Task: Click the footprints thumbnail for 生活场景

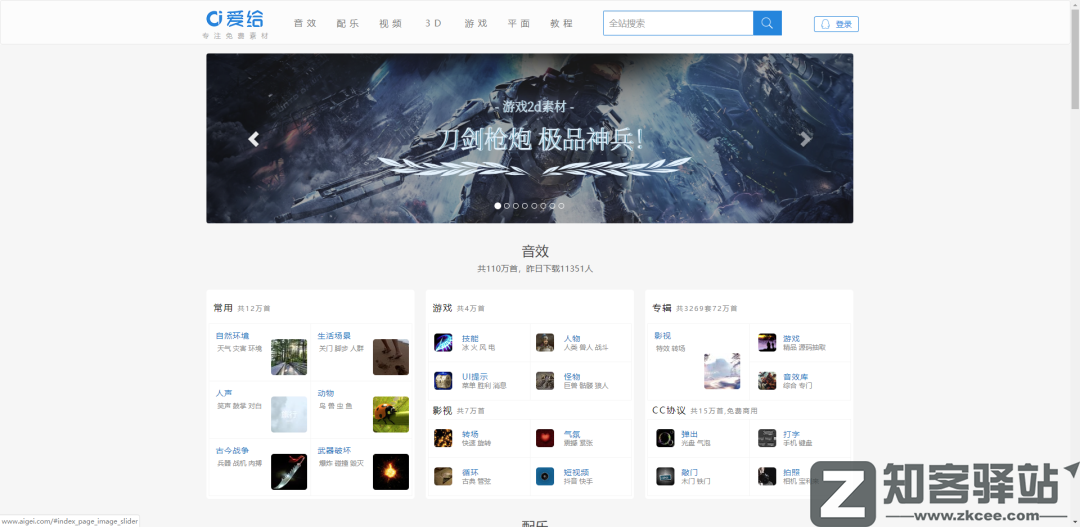Action: click(391, 357)
